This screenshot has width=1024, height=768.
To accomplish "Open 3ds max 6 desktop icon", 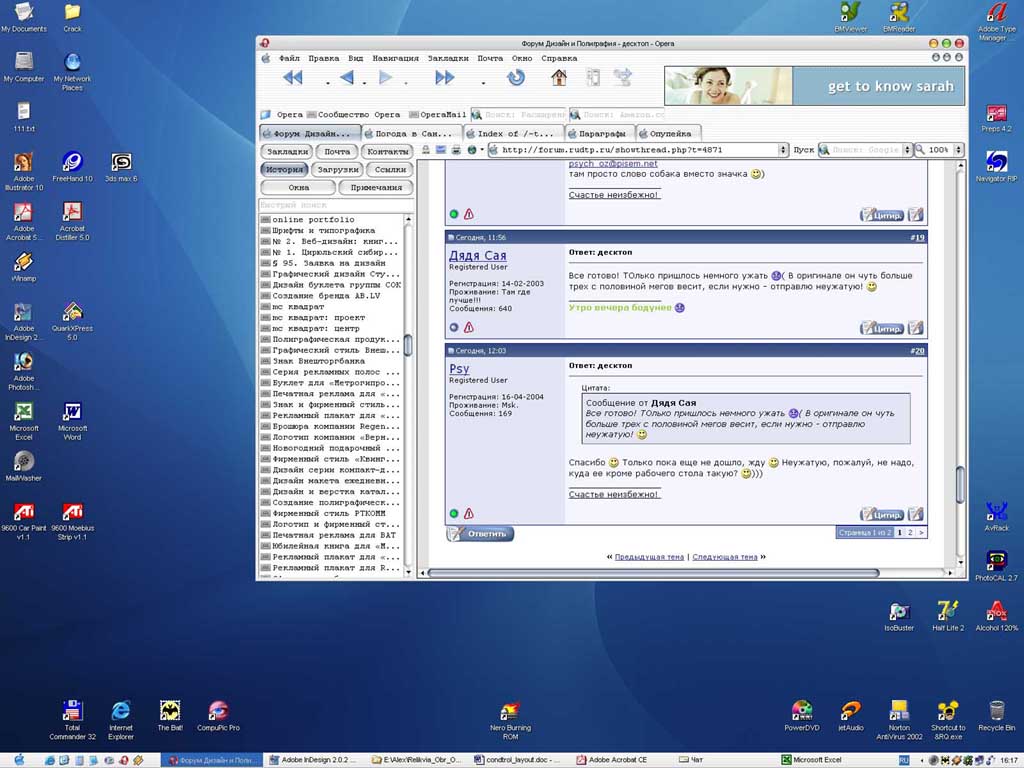I will 121,167.
